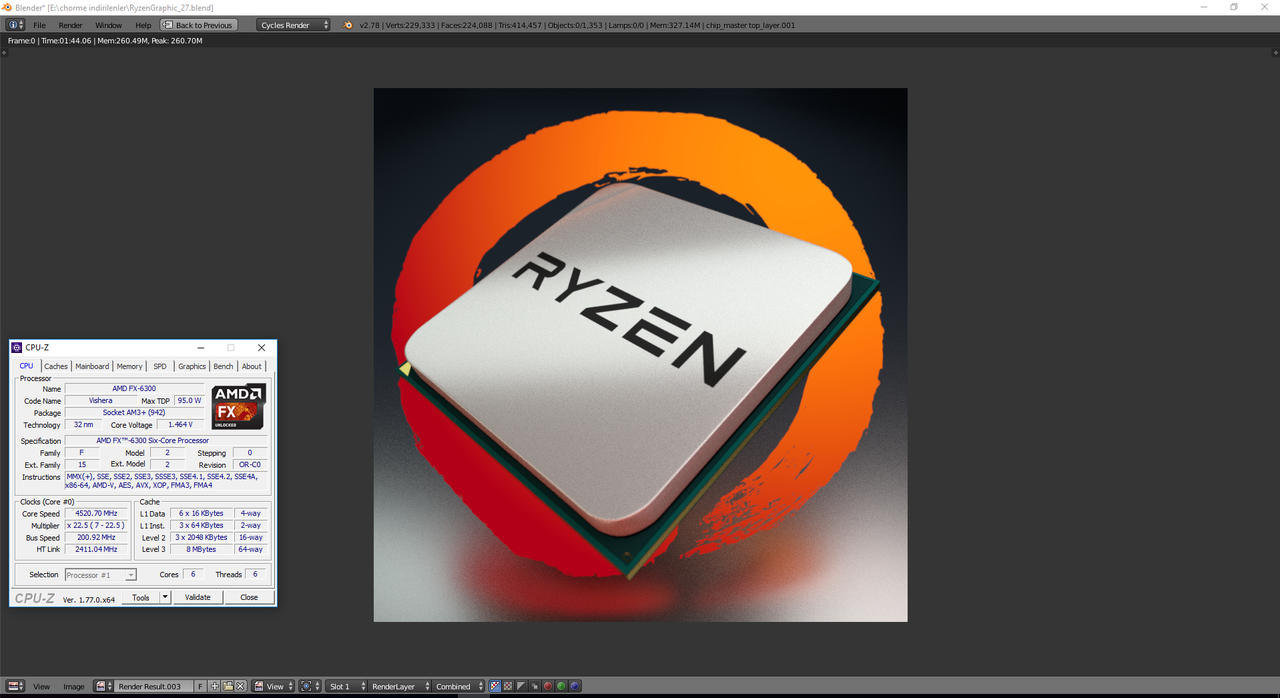Toggle the blue channel display
1280x698 pixels.
click(x=575, y=686)
